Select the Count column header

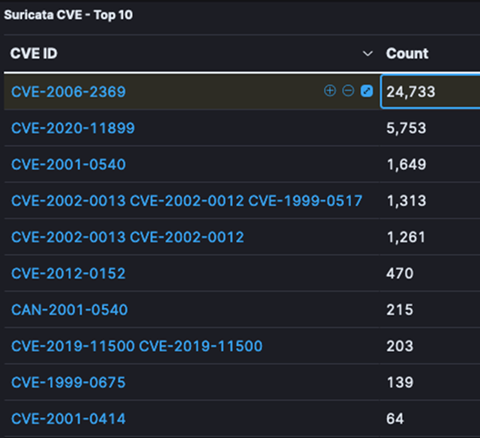[x=407, y=53]
